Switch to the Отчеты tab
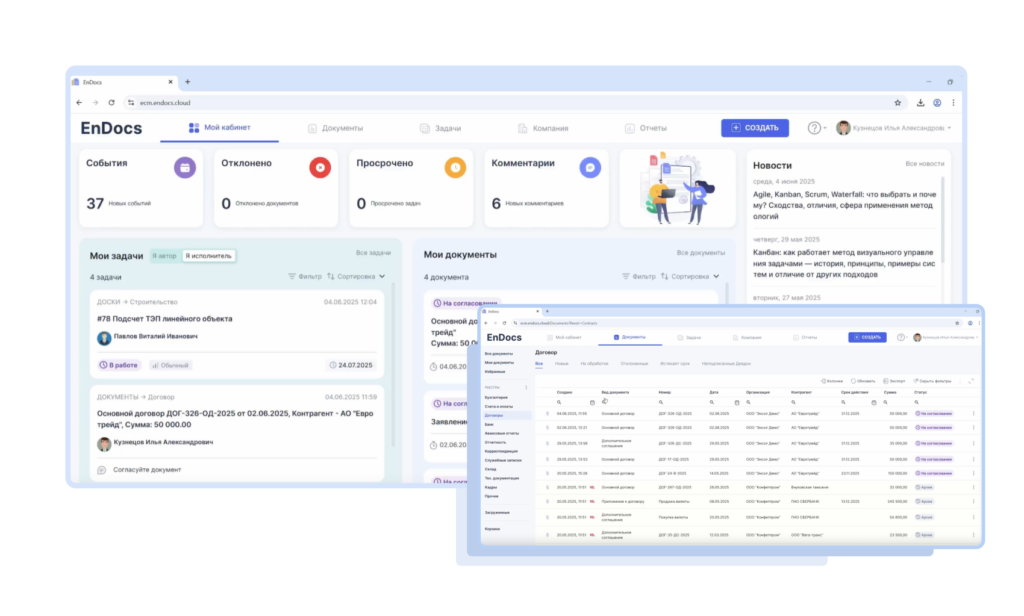 point(646,128)
